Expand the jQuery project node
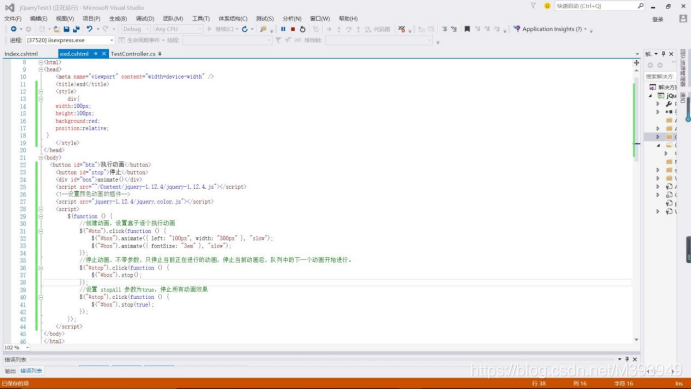 point(651,96)
